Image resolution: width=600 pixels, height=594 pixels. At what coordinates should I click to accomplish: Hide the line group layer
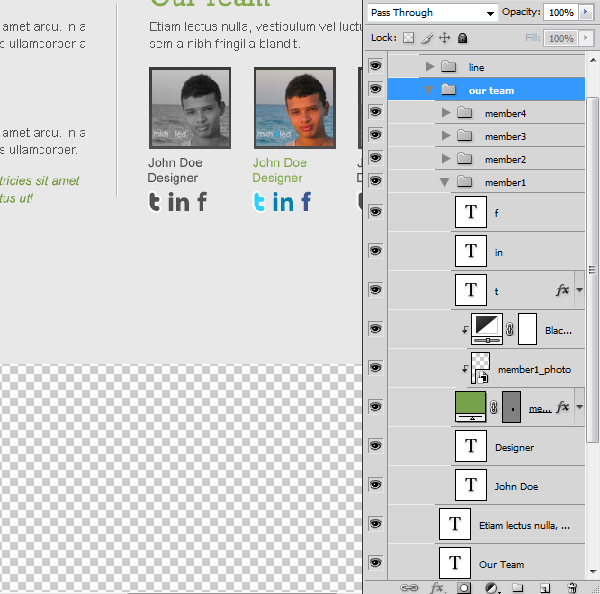pos(375,66)
